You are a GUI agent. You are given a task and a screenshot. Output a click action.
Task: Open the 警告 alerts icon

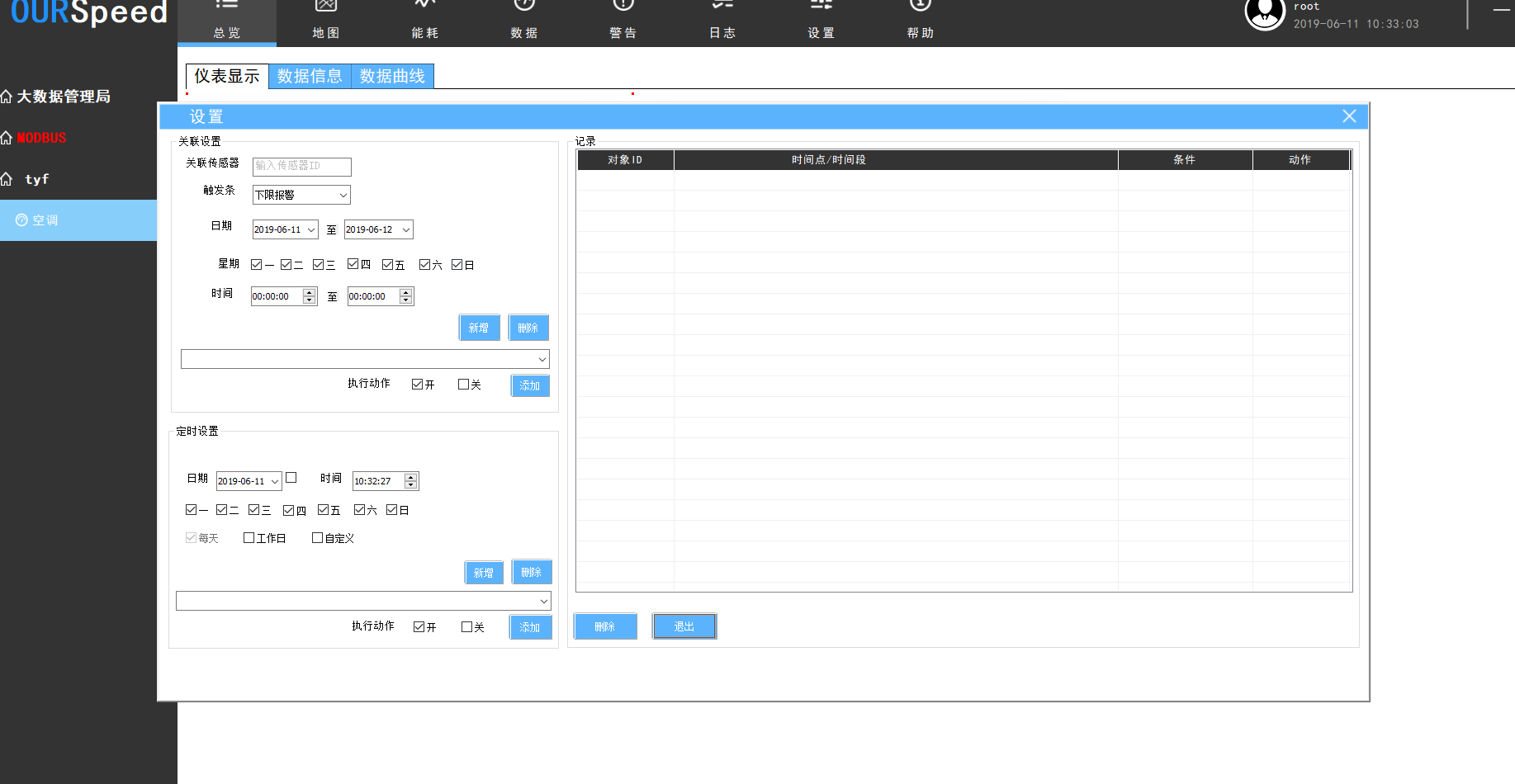pyautogui.click(x=623, y=7)
